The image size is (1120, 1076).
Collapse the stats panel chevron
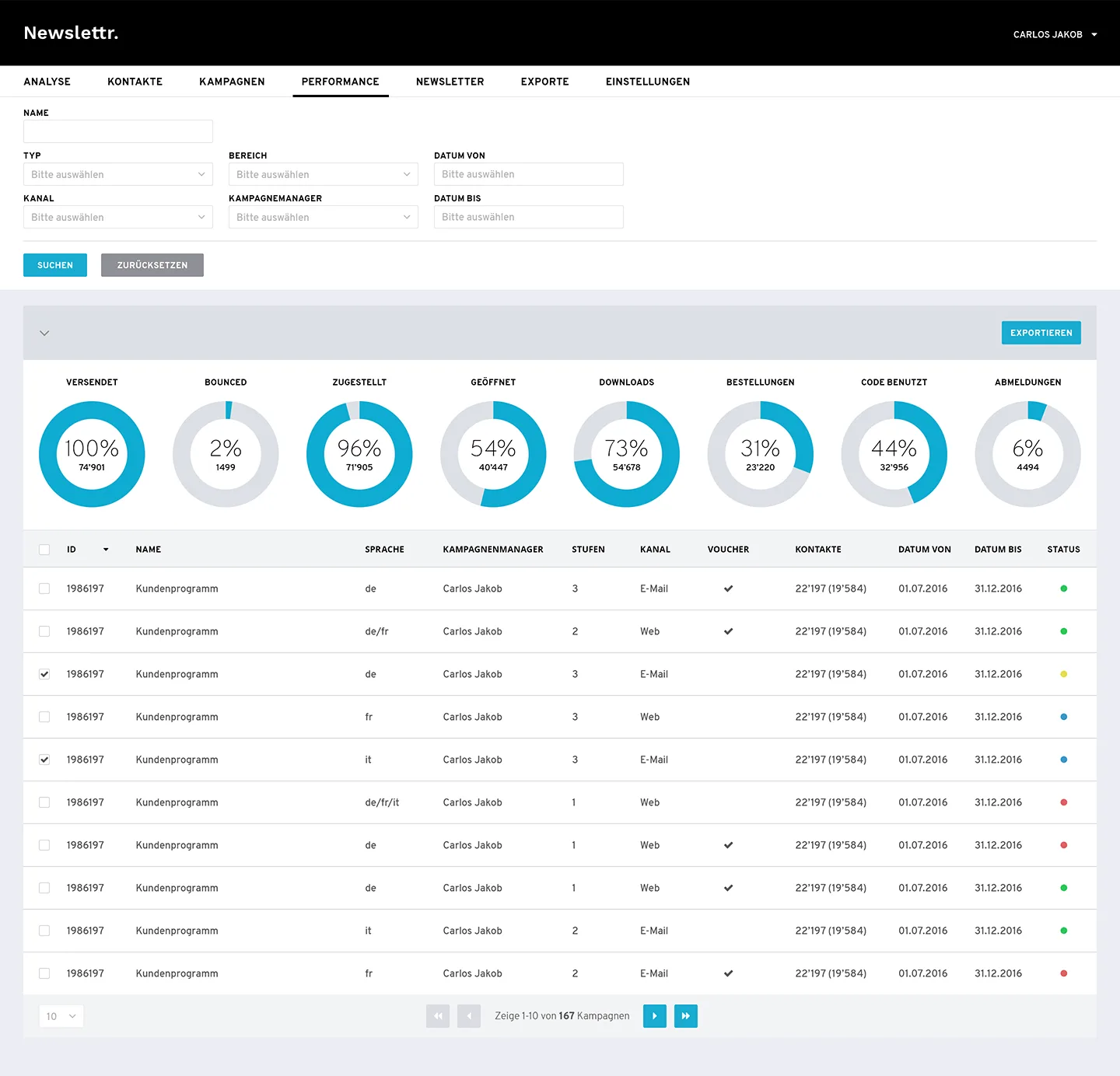pyautogui.click(x=44, y=333)
